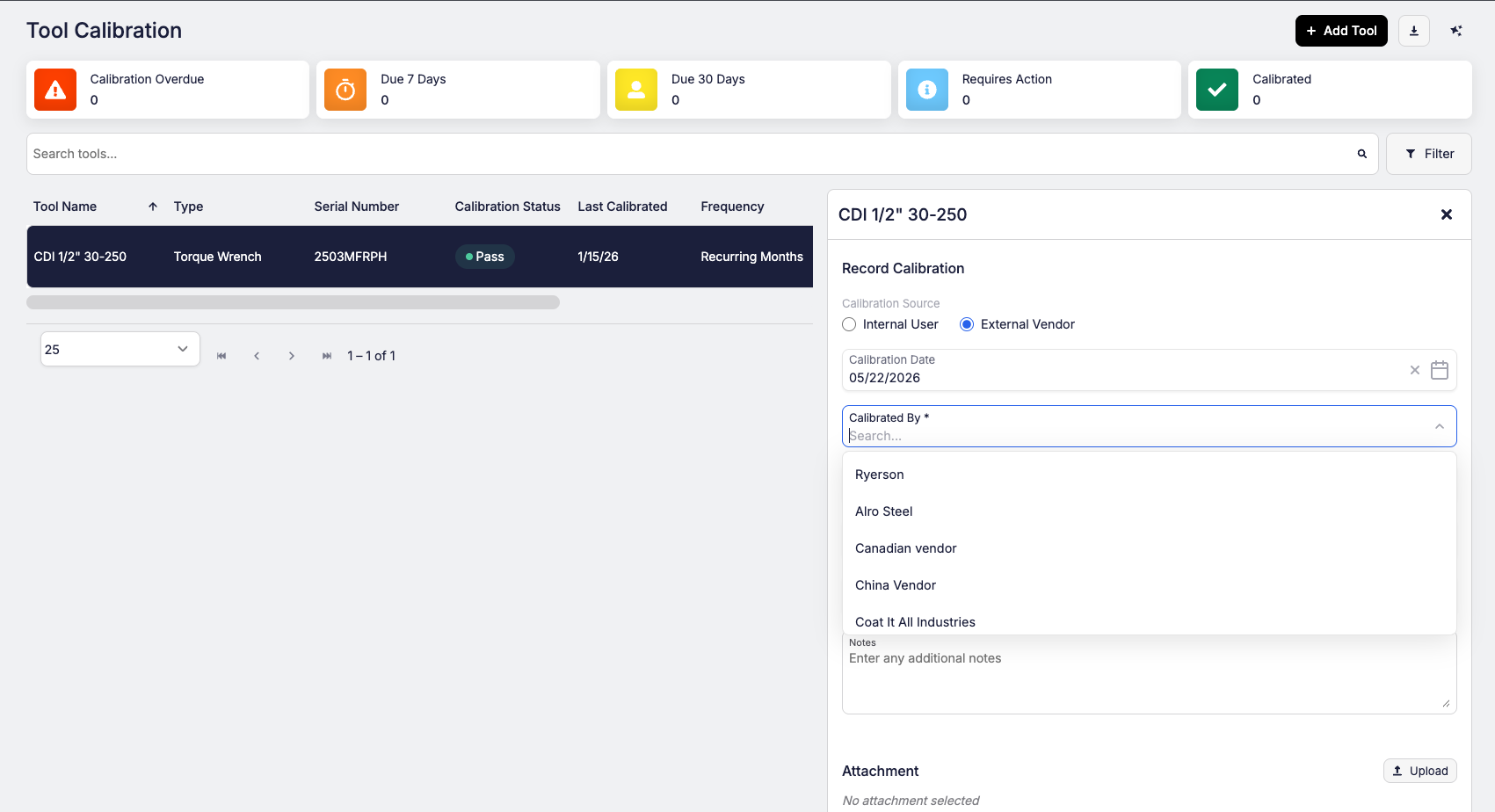Click the Due 30 Days person icon
Screen dimensions: 1495x812
tap(636, 90)
